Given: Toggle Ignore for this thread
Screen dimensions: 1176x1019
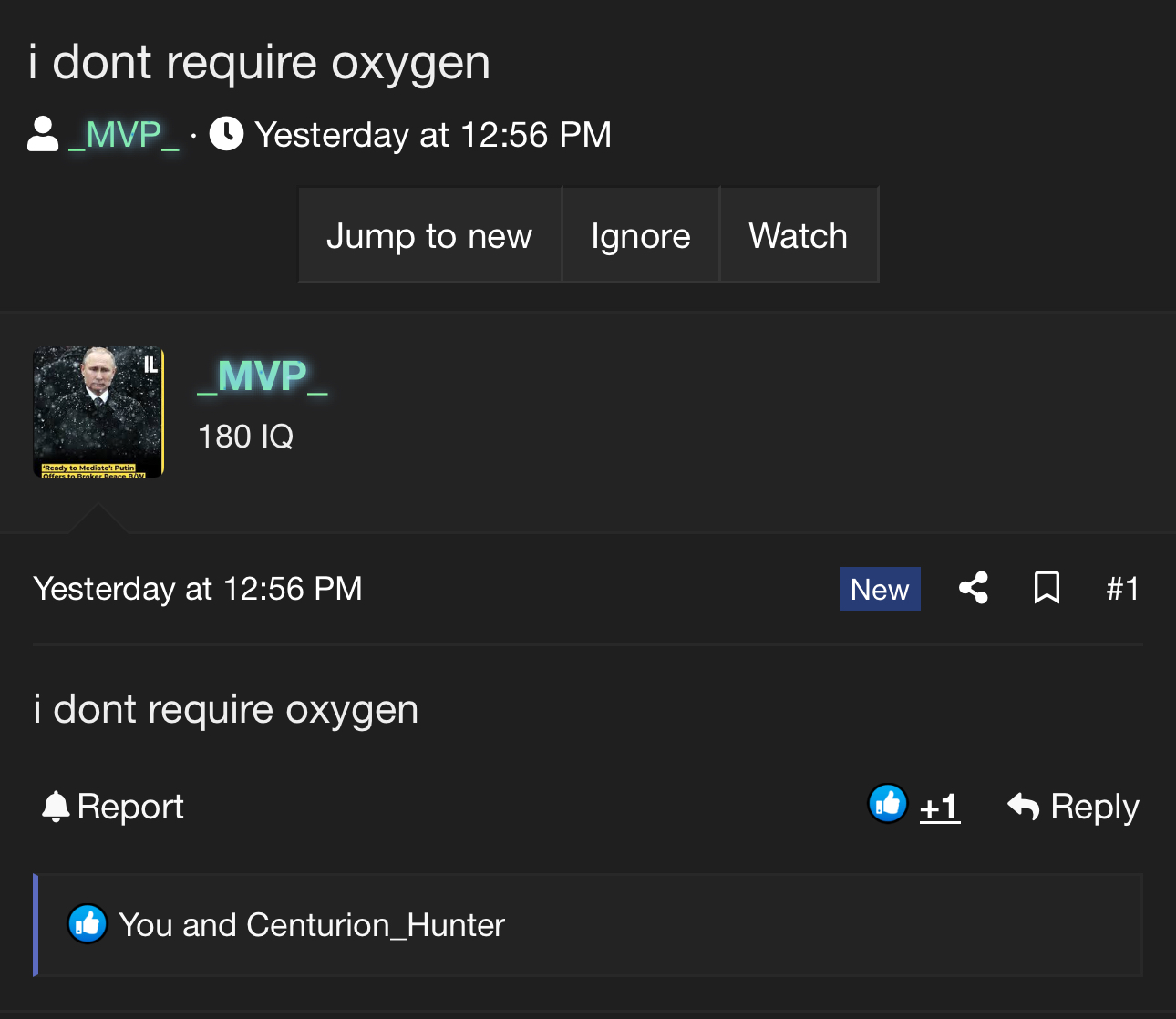Looking at the screenshot, I should tap(640, 236).
